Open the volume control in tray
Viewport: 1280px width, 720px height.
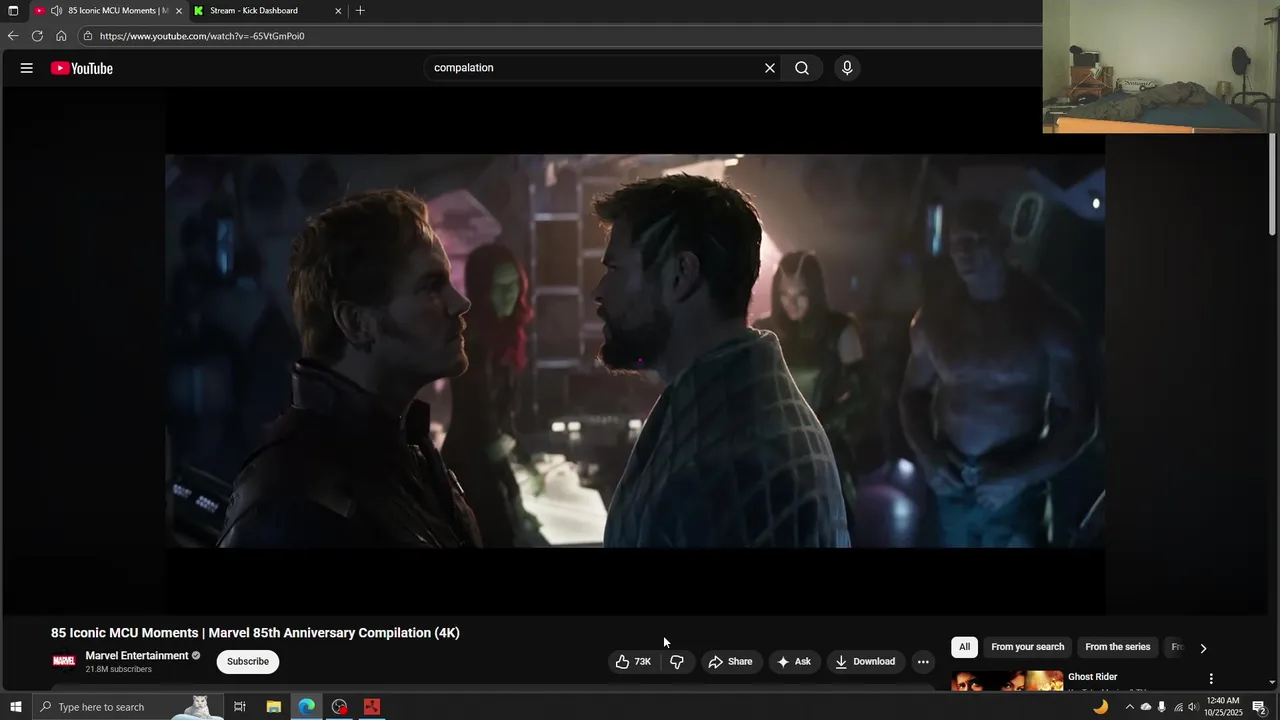[x=1193, y=707]
